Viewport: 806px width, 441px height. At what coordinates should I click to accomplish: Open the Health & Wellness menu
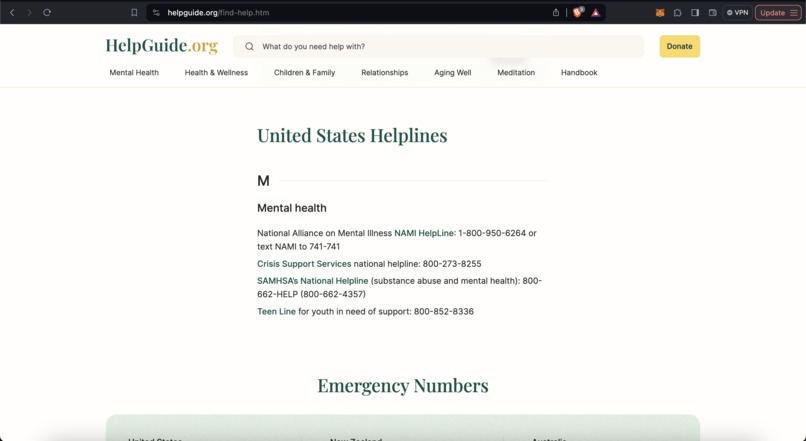pos(216,72)
